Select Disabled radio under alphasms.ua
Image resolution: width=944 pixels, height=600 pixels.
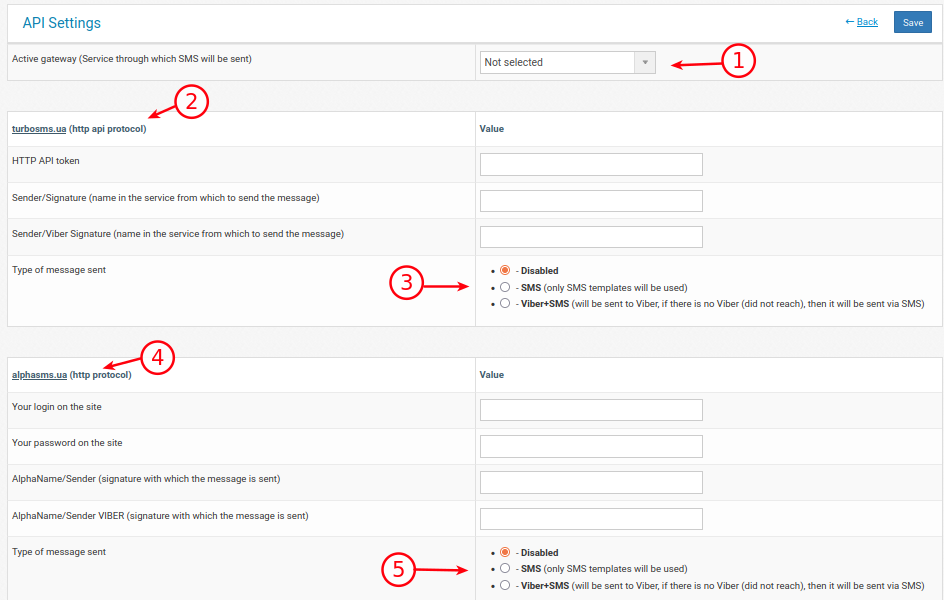coord(505,552)
